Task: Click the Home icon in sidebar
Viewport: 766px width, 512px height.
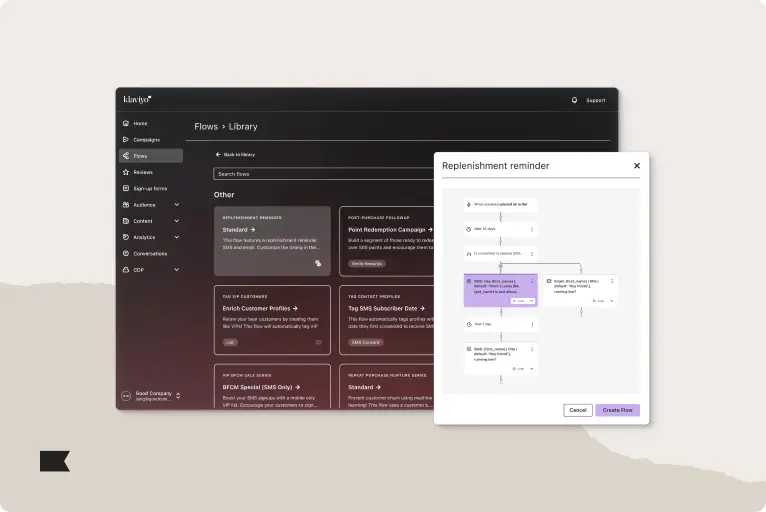Action: 126,123
